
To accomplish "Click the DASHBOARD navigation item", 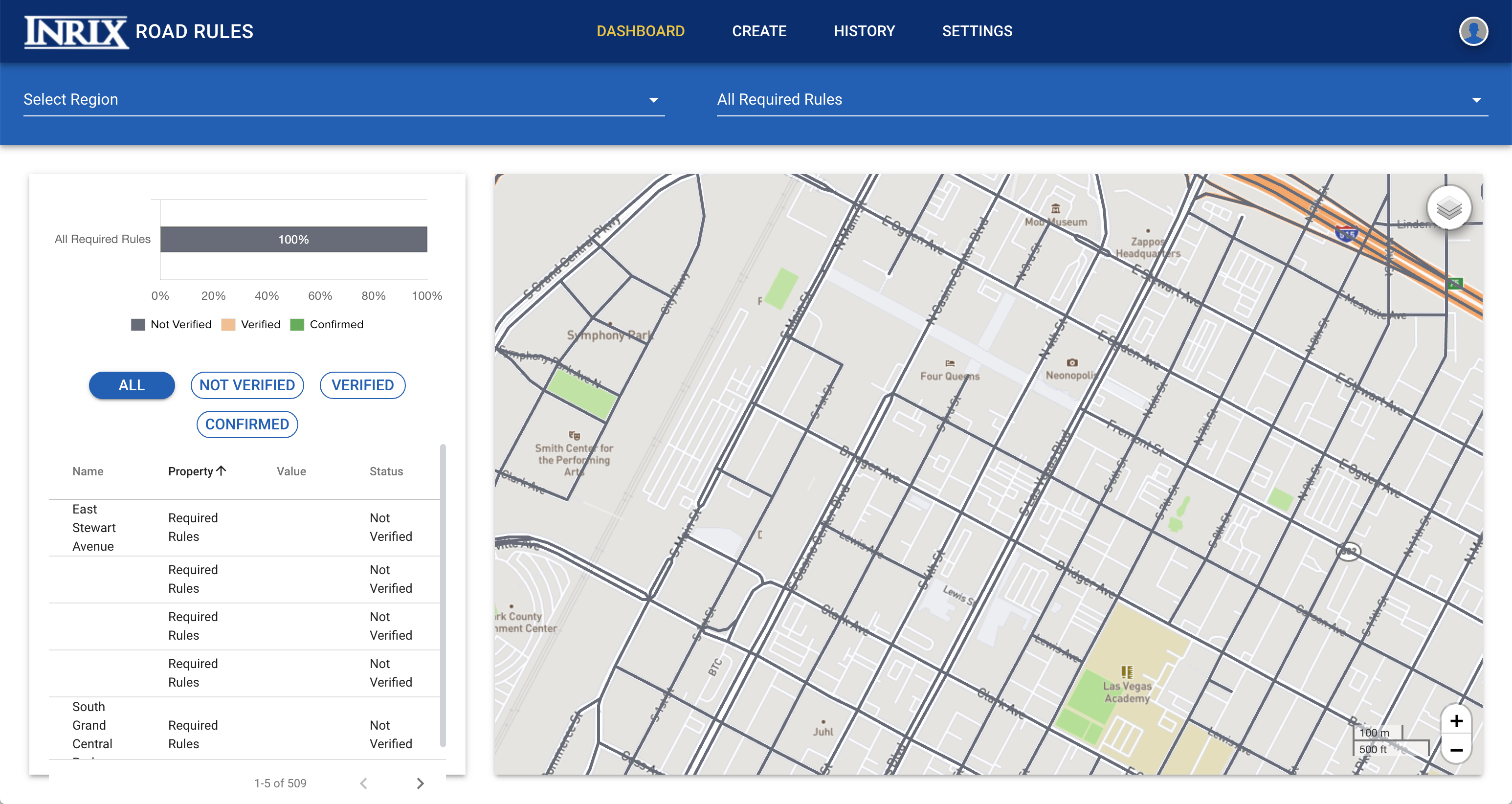I will click(641, 31).
